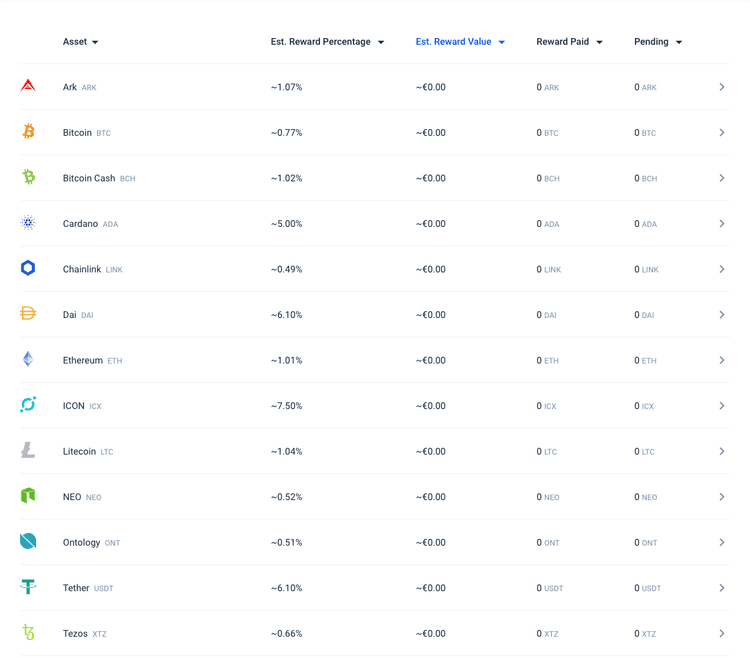Open Bitcoin Cash row chevron
This screenshot has width=750, height=658.
(x=722, y=178)
